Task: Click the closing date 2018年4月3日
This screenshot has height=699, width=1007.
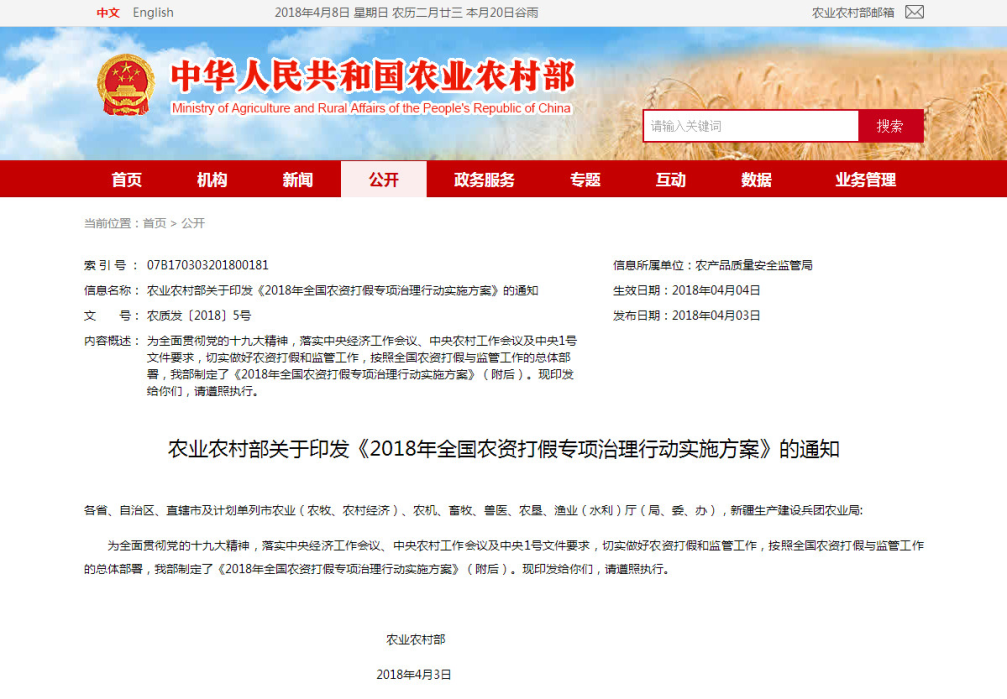Action: 414,675
